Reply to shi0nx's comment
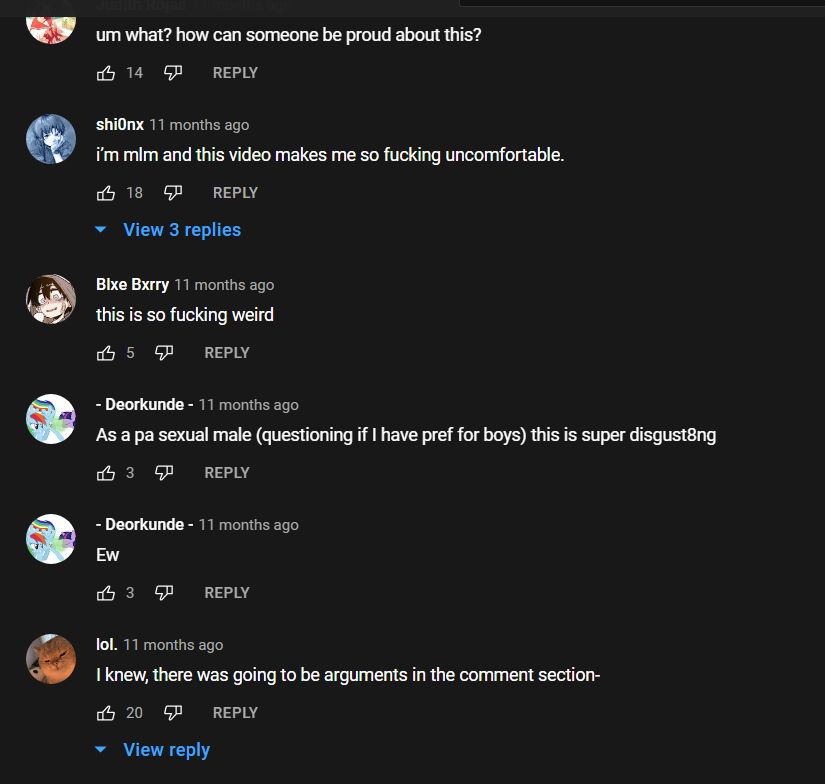The height and width of the screenshot is (784, 825). click(x=235, y=193)
